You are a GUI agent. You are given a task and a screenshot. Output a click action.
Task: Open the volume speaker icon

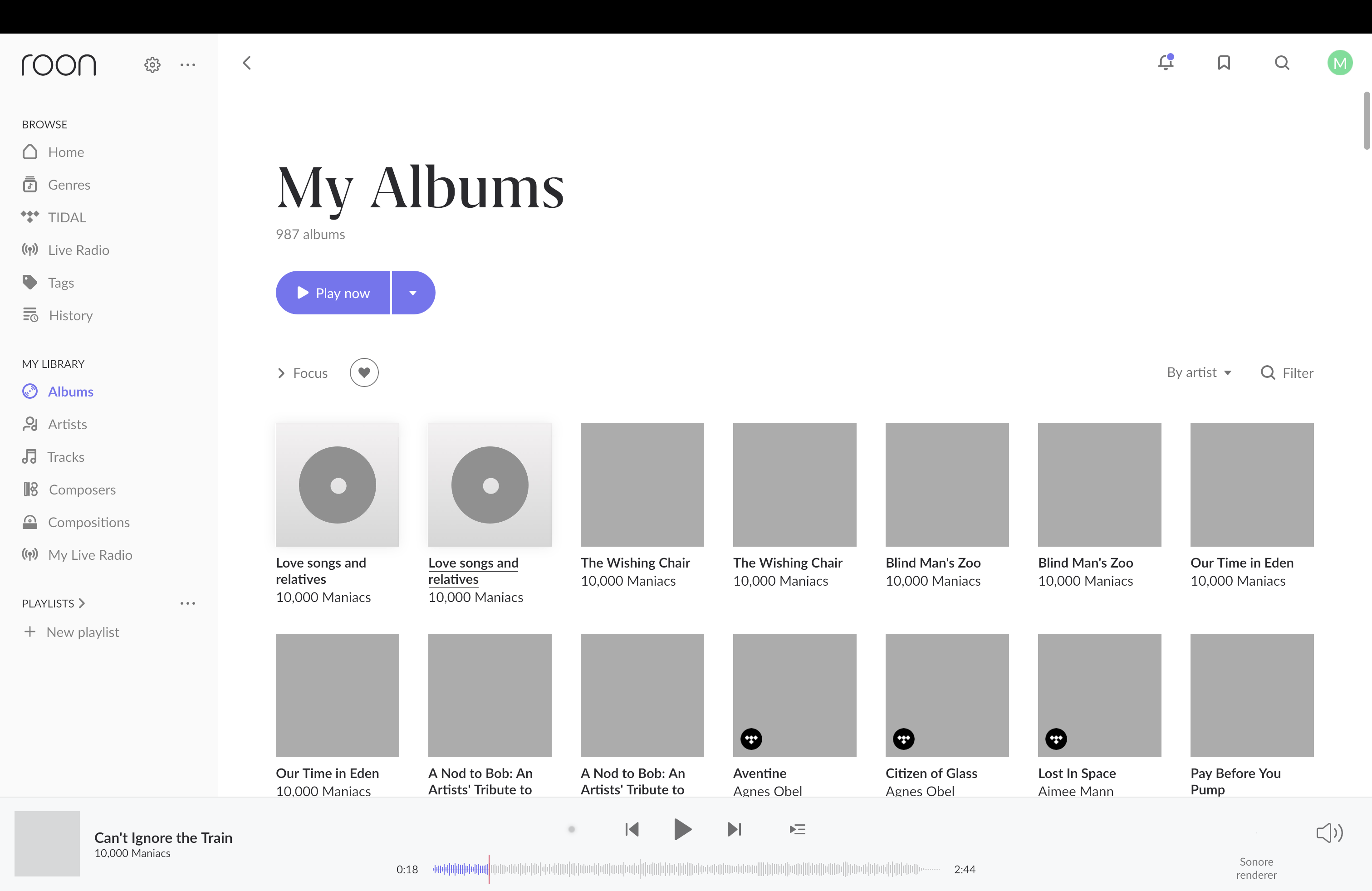click(x=1329, y=833)
